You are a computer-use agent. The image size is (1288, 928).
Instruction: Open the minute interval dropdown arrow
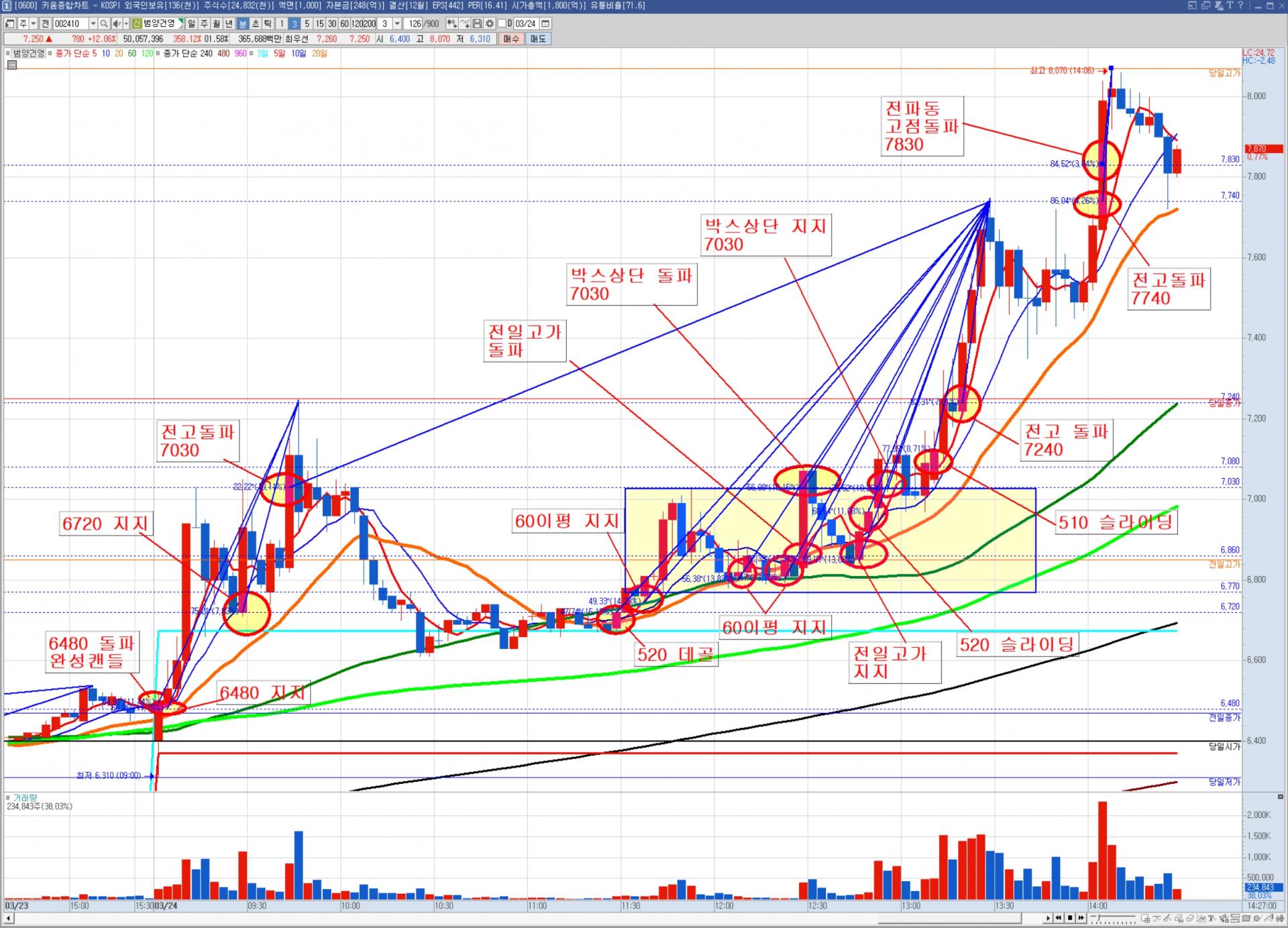tap(397, 23)
